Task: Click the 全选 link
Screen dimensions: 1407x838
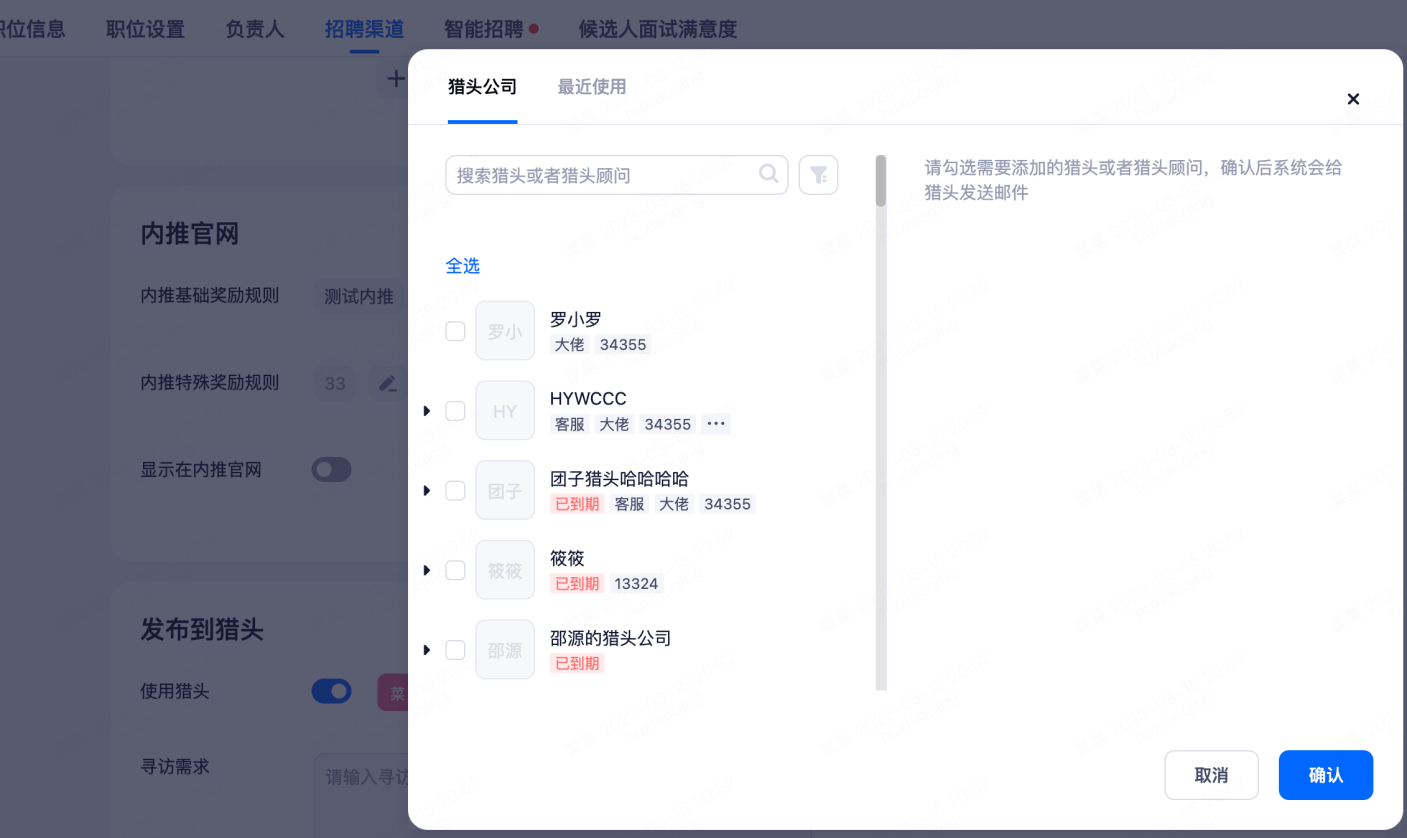Action: pyautogui.click(x=463, y=265)
